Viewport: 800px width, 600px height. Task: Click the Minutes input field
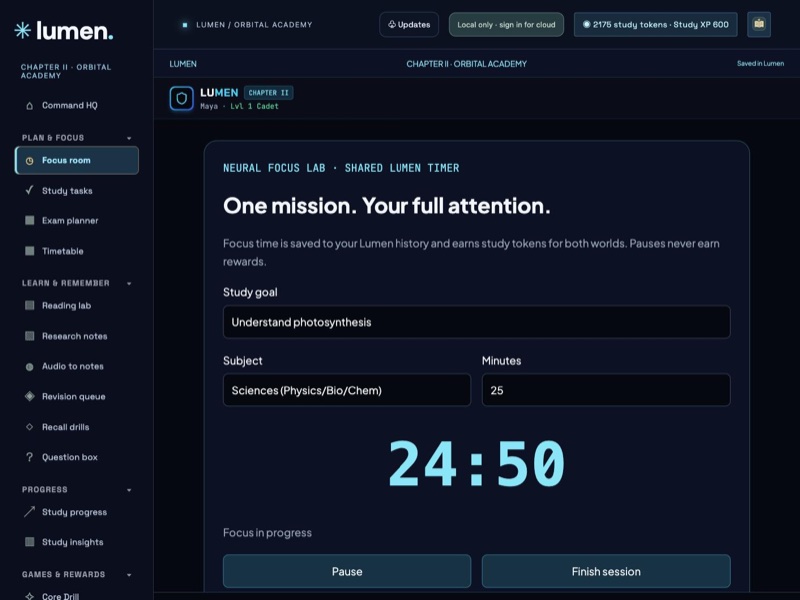point(606,390)
